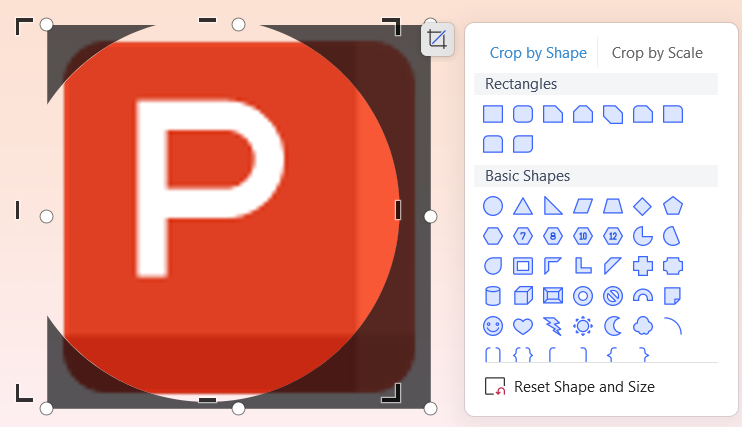Choose the double bracket shape
This screenshot has height=427, width=742.
(x=493, y=355)
